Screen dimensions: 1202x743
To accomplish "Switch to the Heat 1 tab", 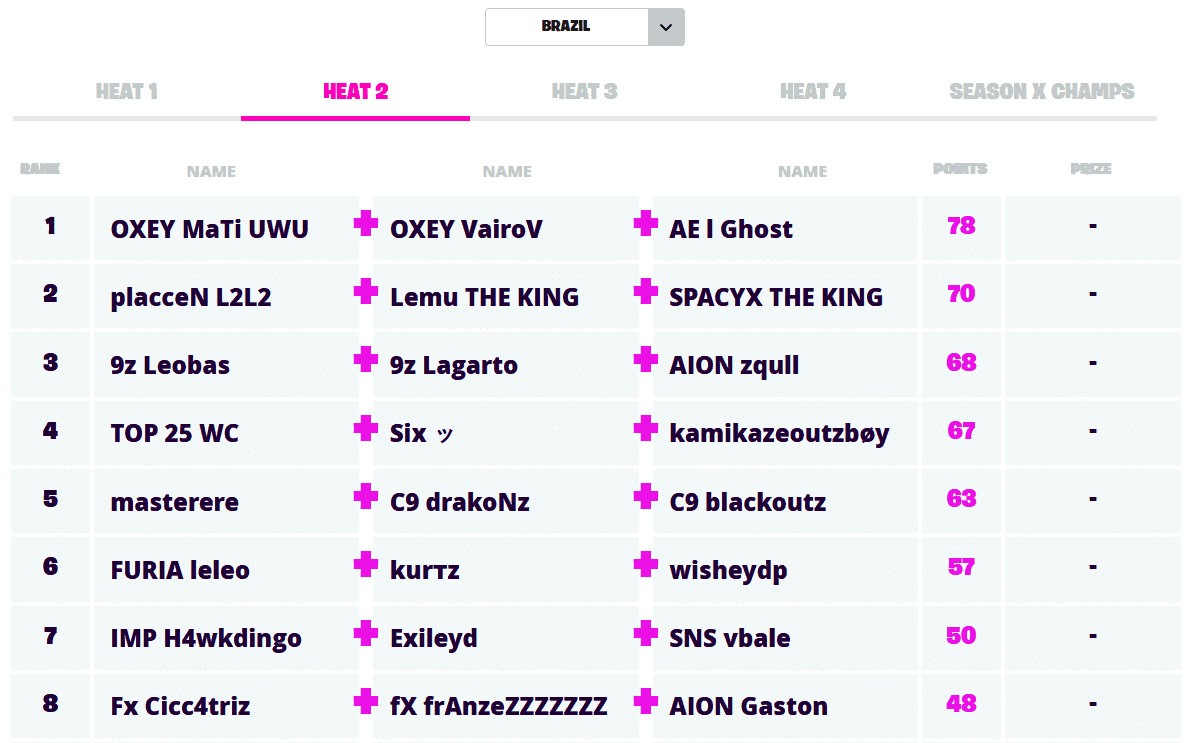I will pos(127,92).
